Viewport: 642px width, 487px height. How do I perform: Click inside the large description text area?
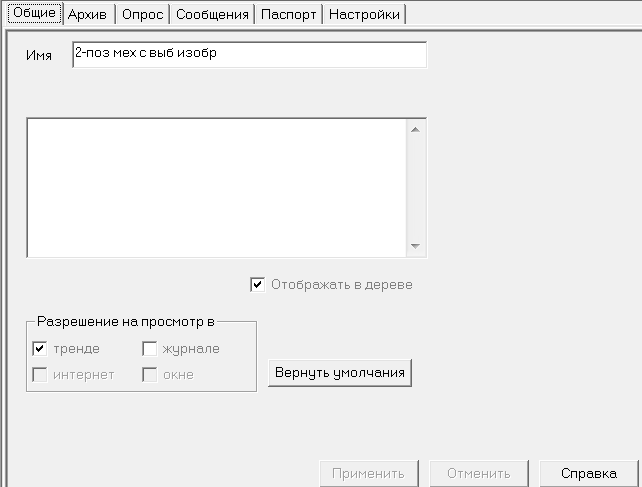[x=217, y=188]
